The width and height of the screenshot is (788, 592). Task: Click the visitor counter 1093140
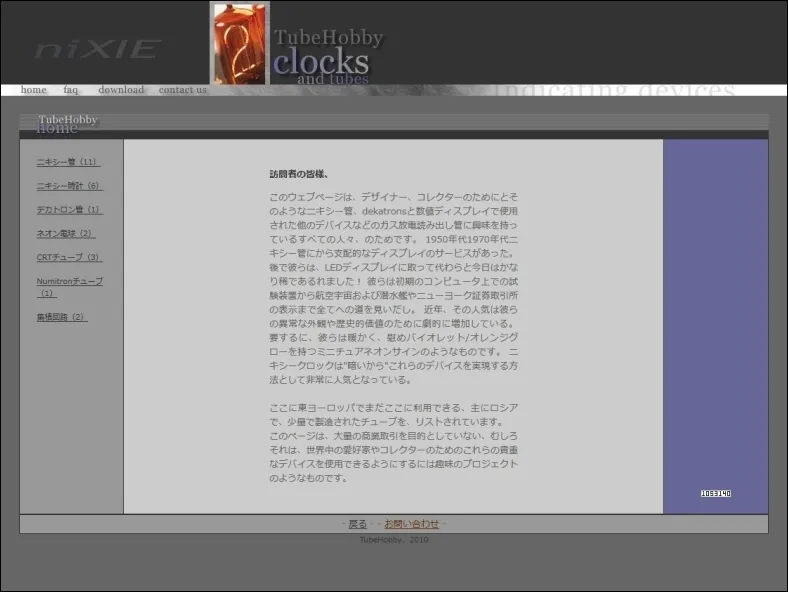(716, 494)
